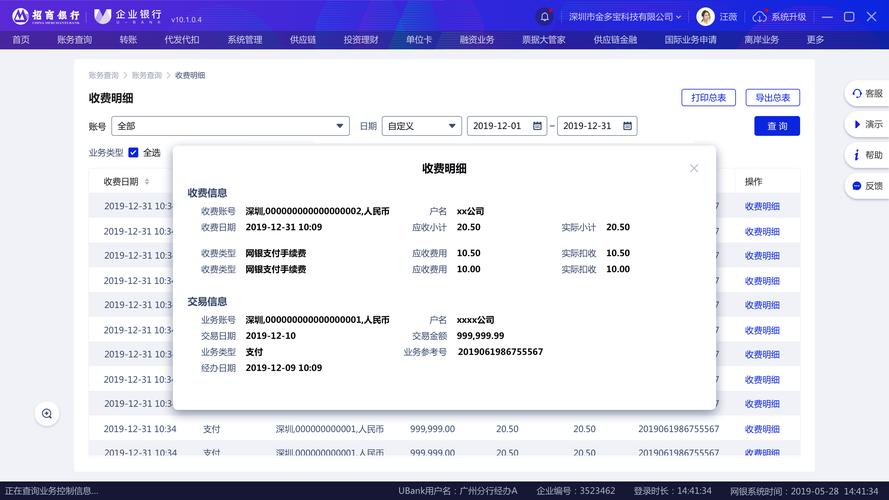The width and height of the screenshot is (889, 500).
Task: Toggle the 全选 business type checkbox
Action: click(x=133, y=152)
